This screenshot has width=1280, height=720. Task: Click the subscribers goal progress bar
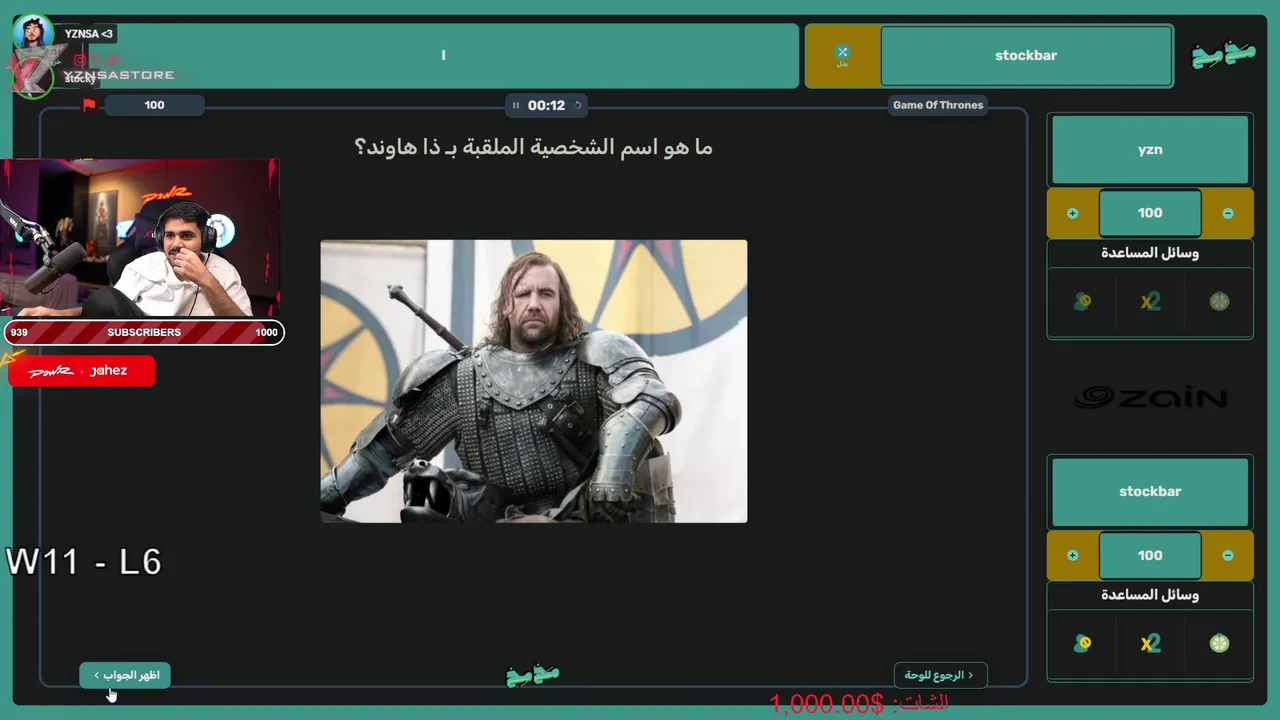(x=144, y=332)
